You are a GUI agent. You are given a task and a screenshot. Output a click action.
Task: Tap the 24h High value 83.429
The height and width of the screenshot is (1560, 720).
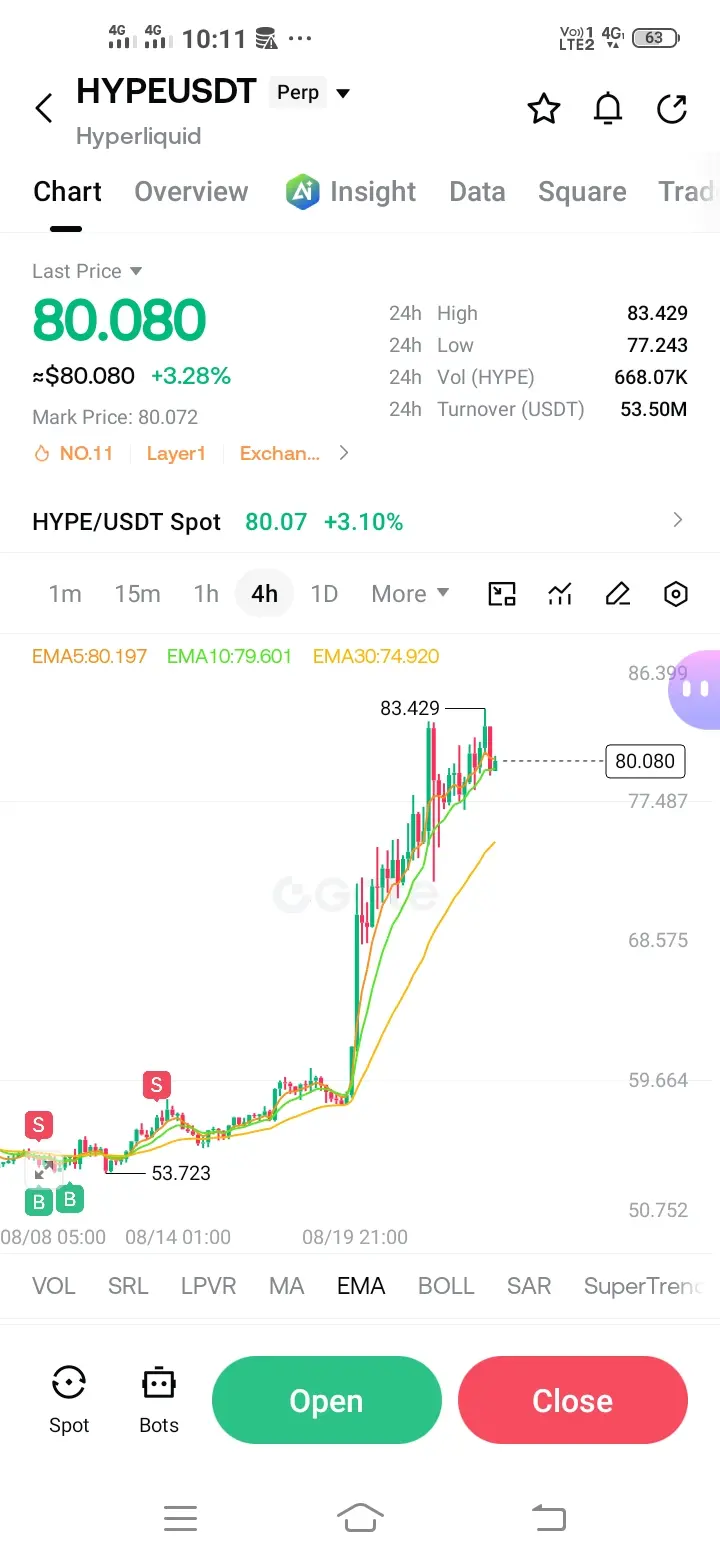(657, 313)
